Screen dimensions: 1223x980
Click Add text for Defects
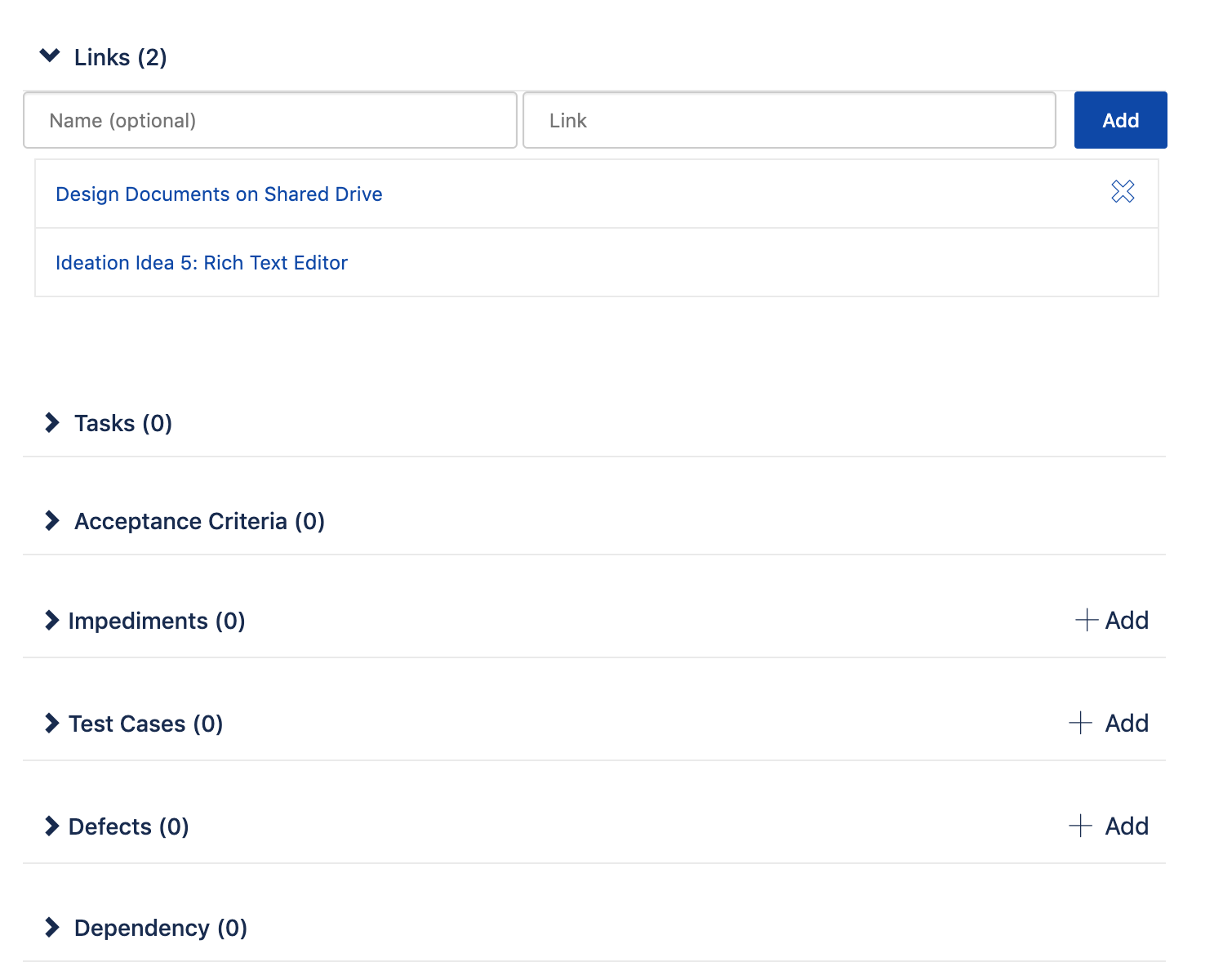tap(1127, 826)
